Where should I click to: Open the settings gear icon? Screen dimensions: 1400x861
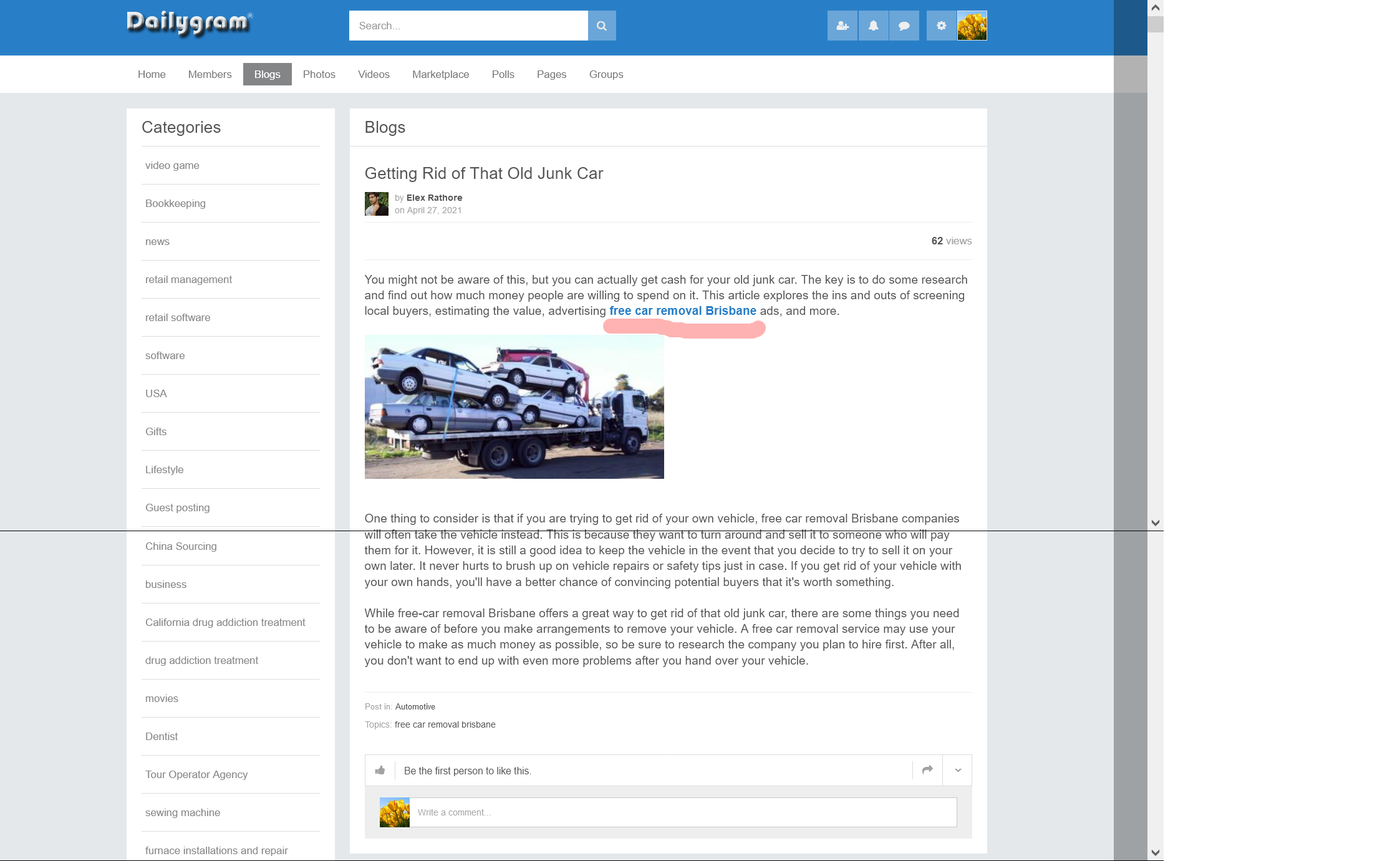pos(941,26)
